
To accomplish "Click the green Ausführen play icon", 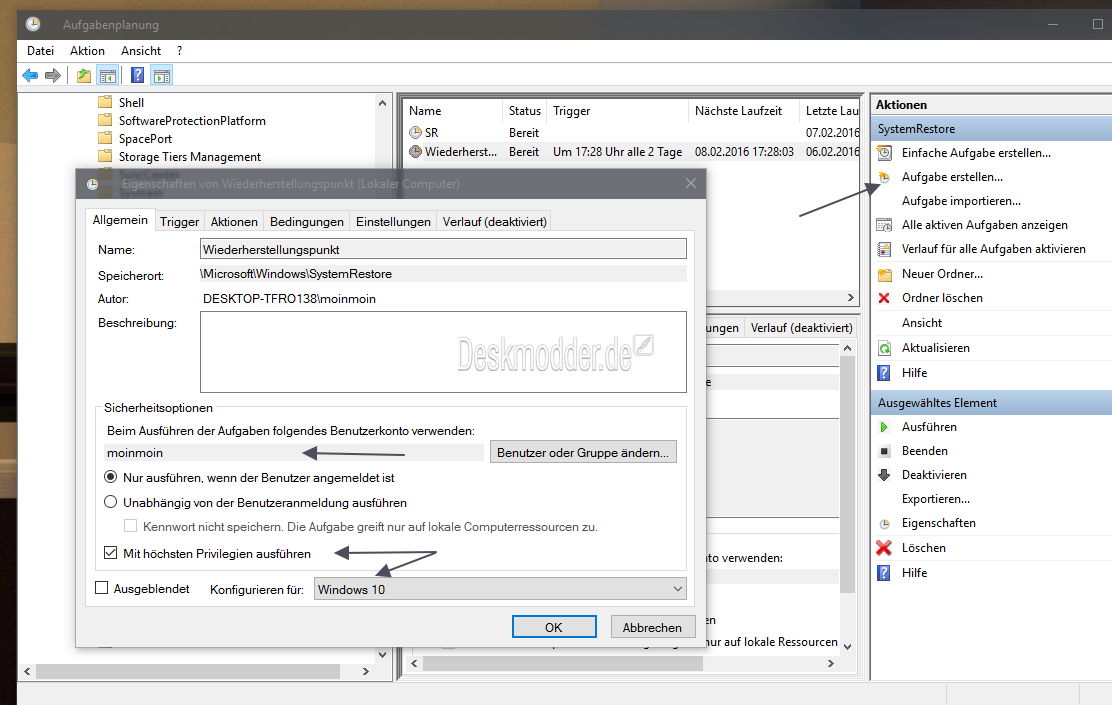I will point(884,427).
